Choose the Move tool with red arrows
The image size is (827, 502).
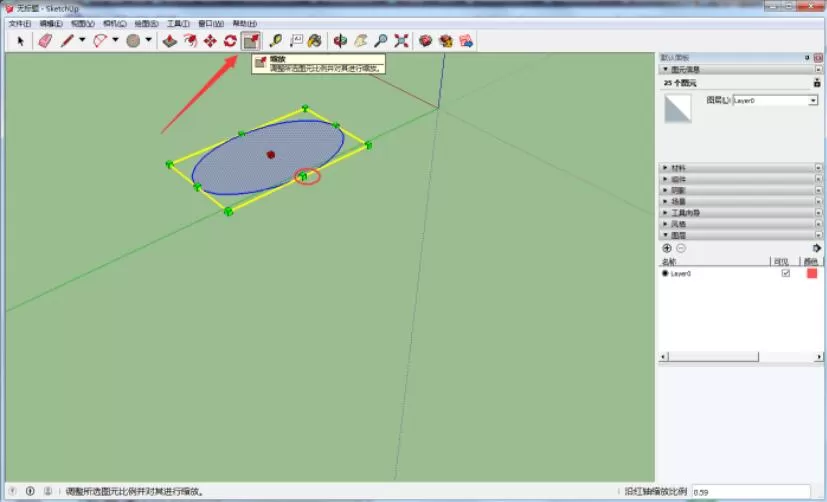(x=210, y=41)
